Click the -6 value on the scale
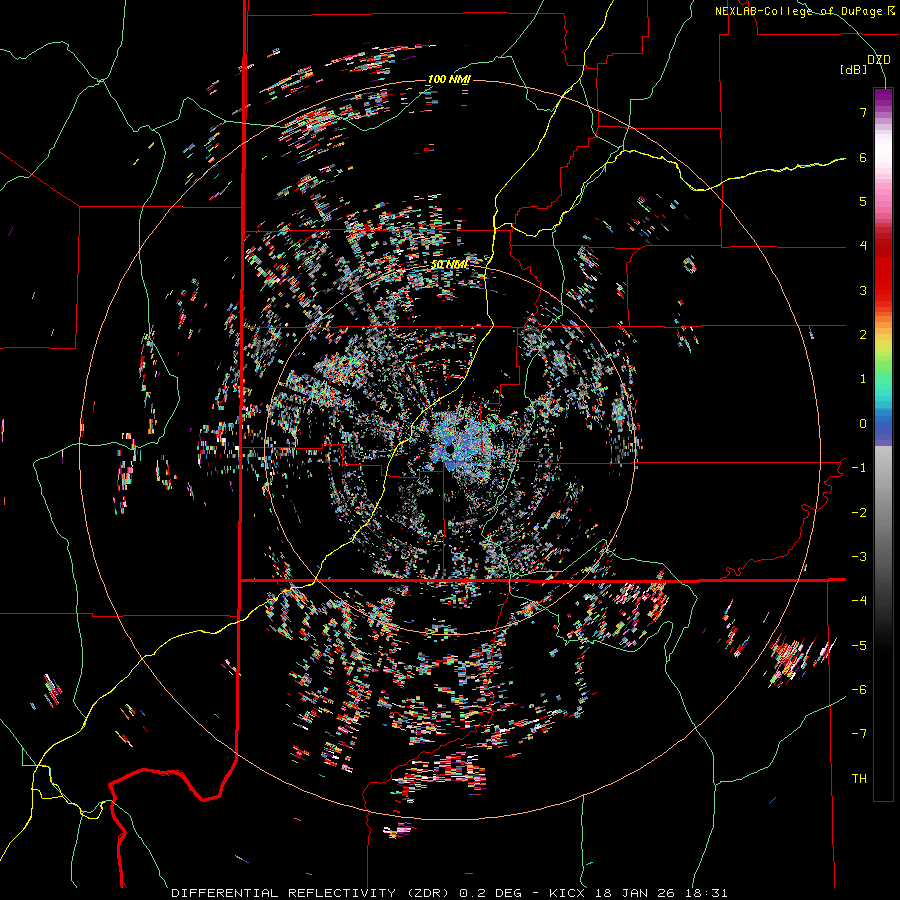The image size is (900, 900). (859, 690)
